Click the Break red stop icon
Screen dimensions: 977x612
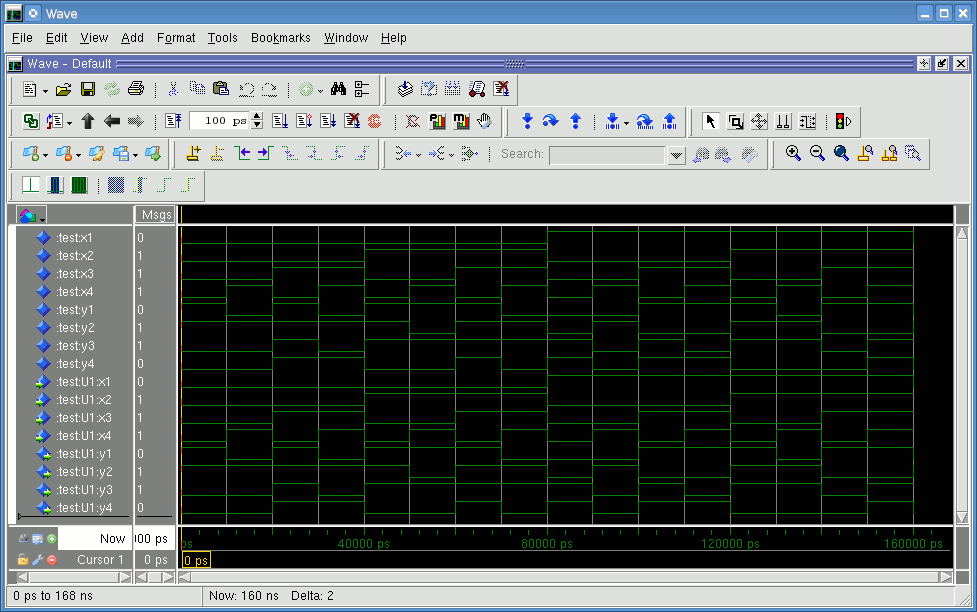[374, 121]
